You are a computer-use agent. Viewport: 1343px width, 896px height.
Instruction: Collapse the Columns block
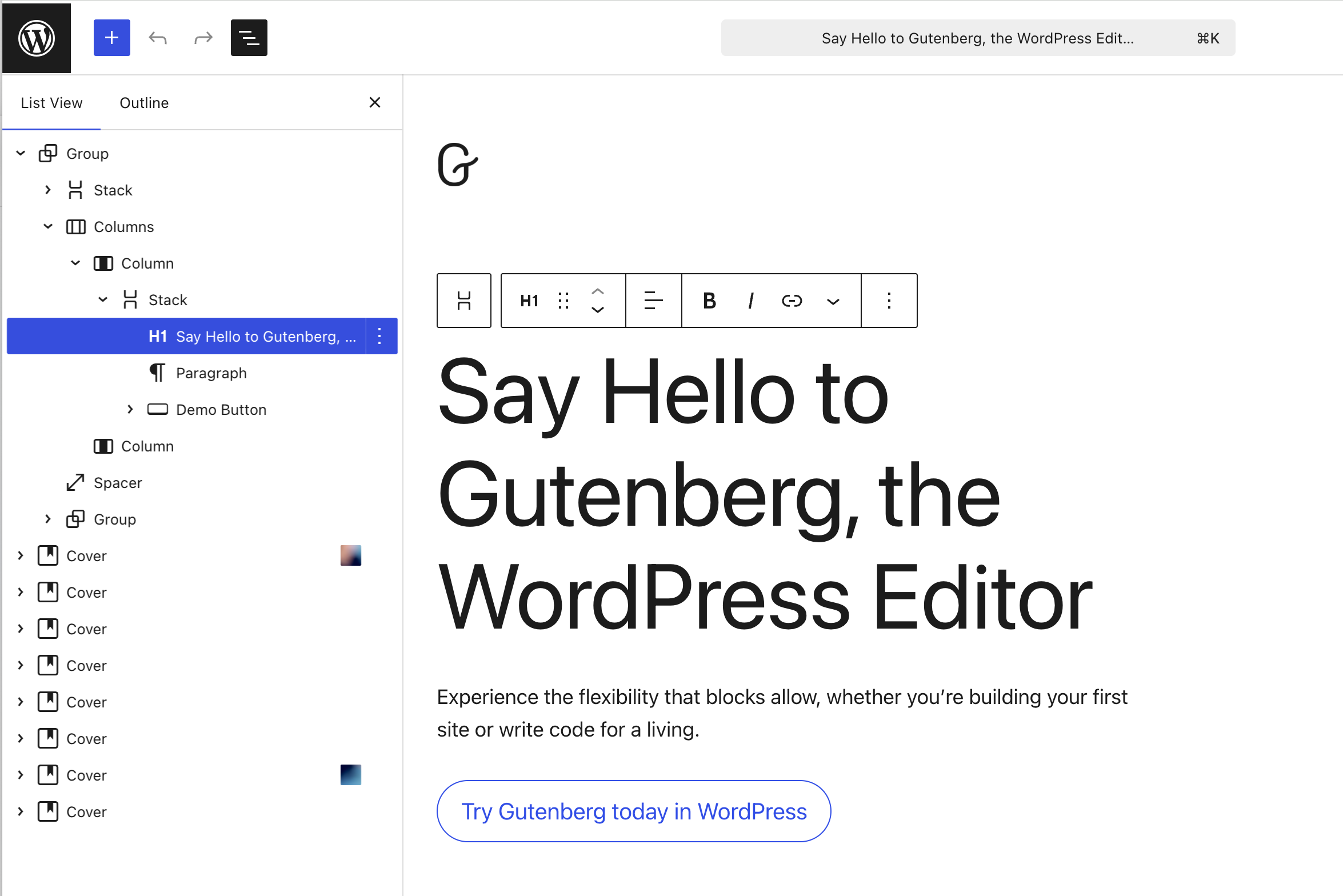48,226
